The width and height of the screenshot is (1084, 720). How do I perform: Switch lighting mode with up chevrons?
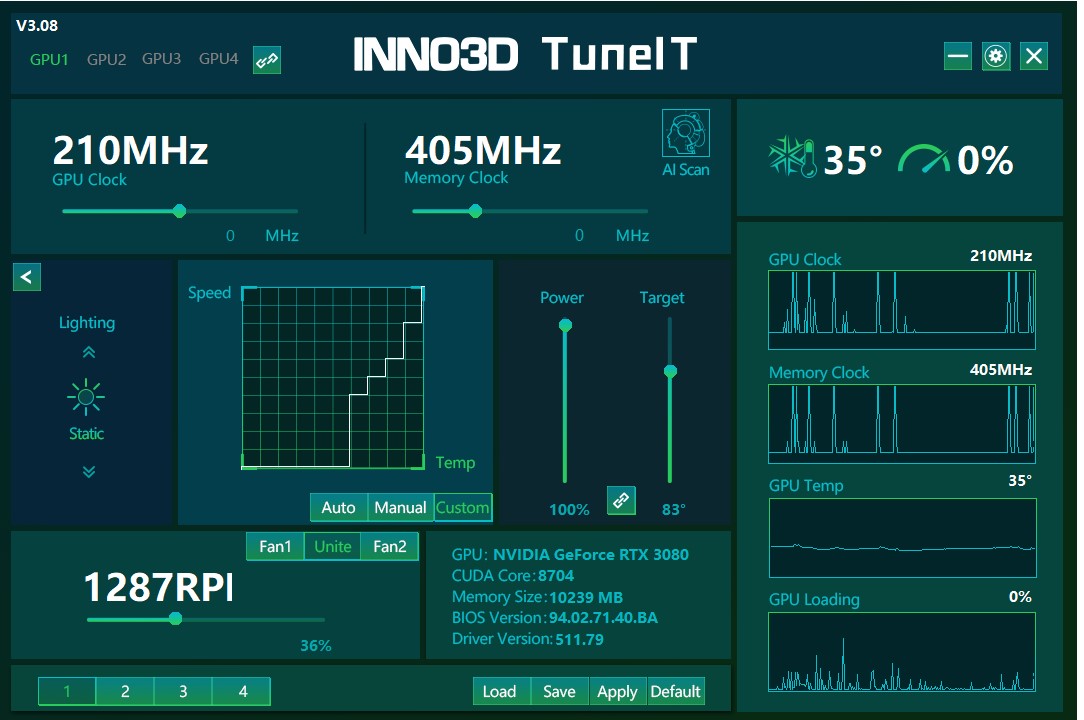(88, 353)
